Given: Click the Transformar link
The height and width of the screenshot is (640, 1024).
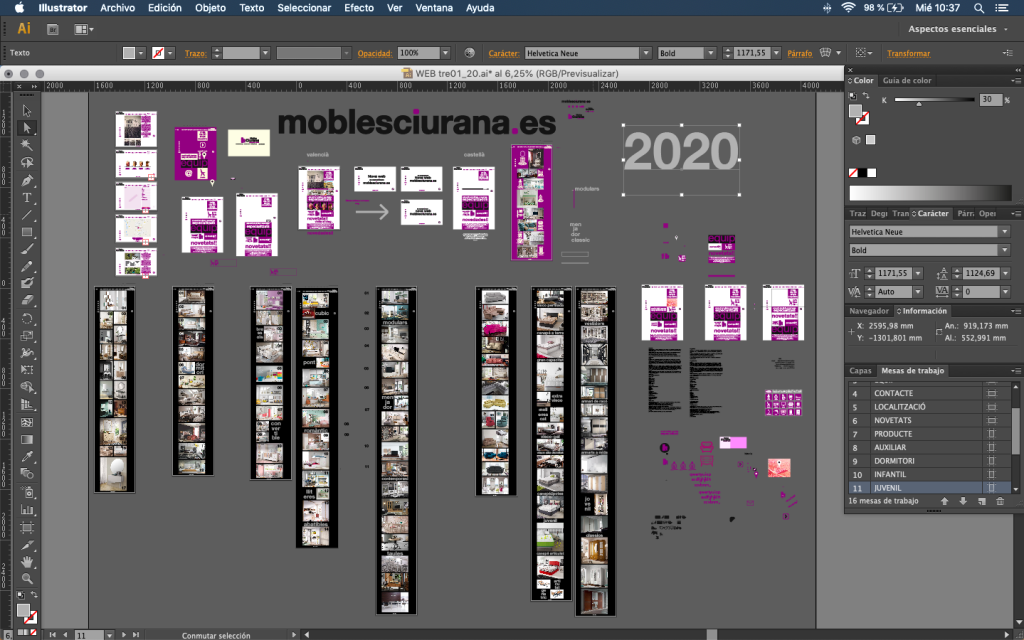Looking at the screenshot, I should pyautogui.click(x=908, y=53).
